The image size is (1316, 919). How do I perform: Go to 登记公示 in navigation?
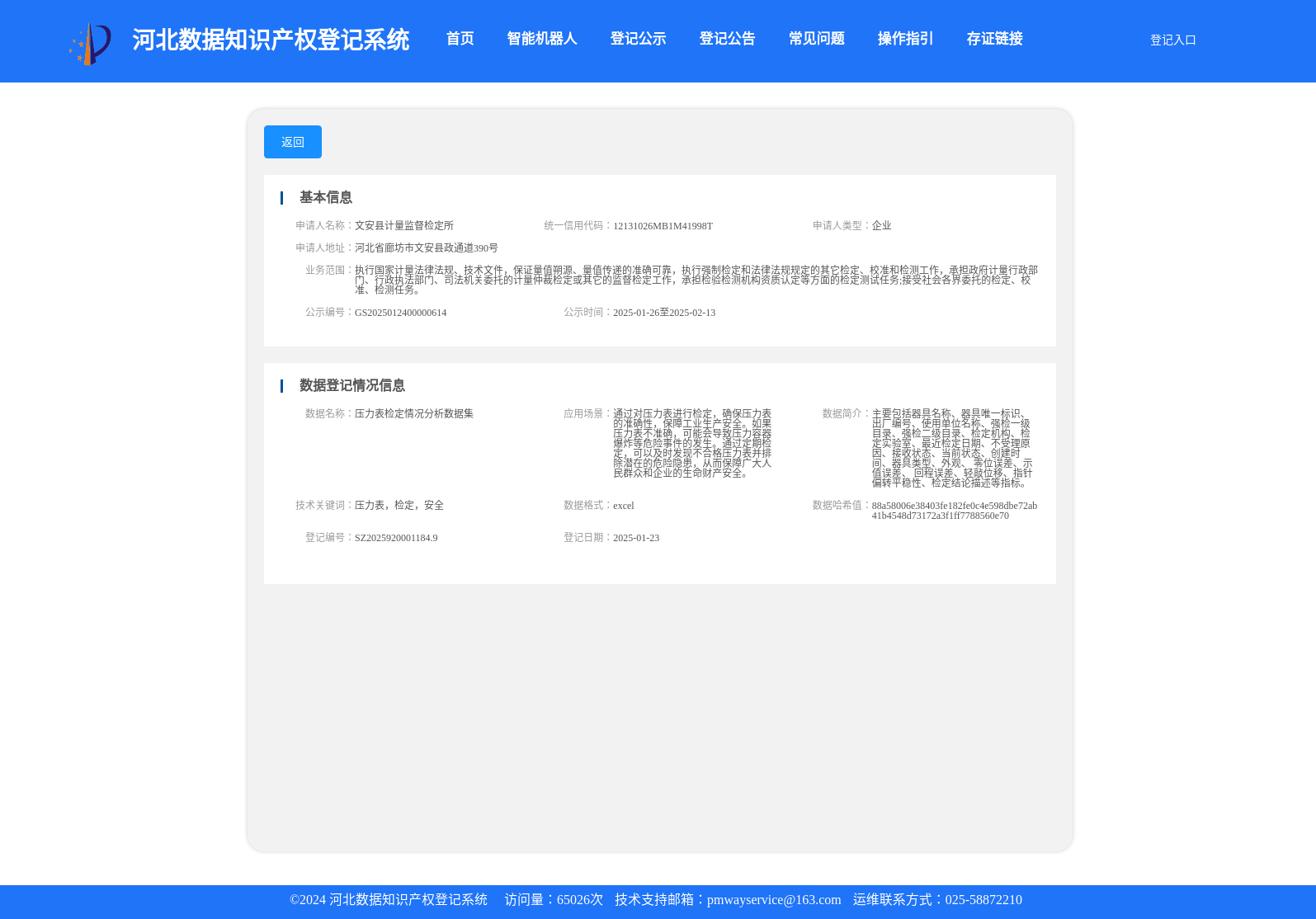(x=638, y=39)
